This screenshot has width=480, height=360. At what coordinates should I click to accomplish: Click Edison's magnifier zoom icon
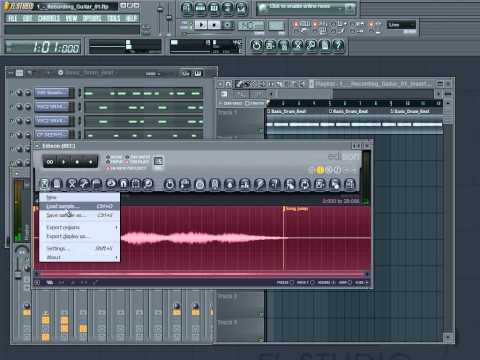point(148,184)
